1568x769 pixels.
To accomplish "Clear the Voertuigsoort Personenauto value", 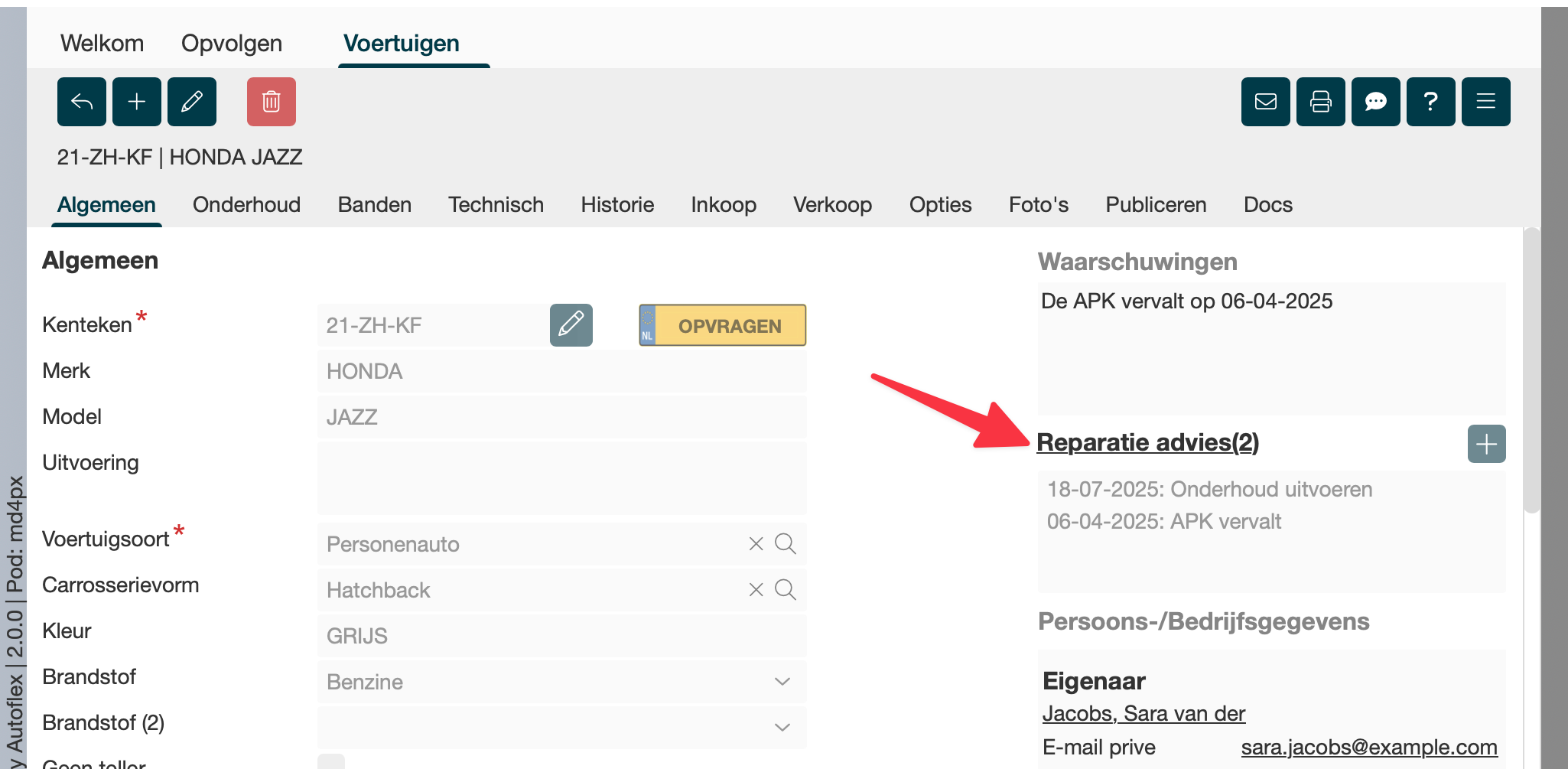I will [756, 544].
